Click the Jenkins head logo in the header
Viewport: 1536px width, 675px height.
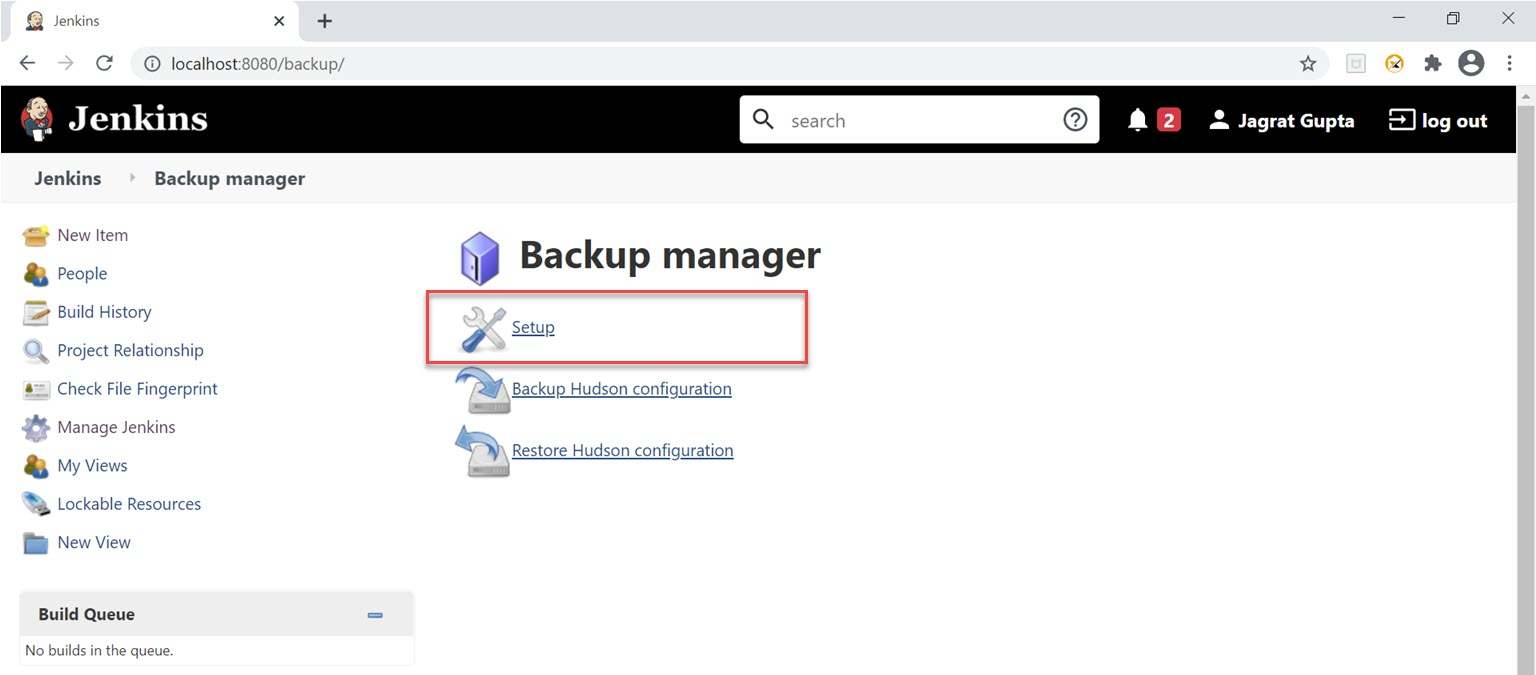[x=35, y=118]
